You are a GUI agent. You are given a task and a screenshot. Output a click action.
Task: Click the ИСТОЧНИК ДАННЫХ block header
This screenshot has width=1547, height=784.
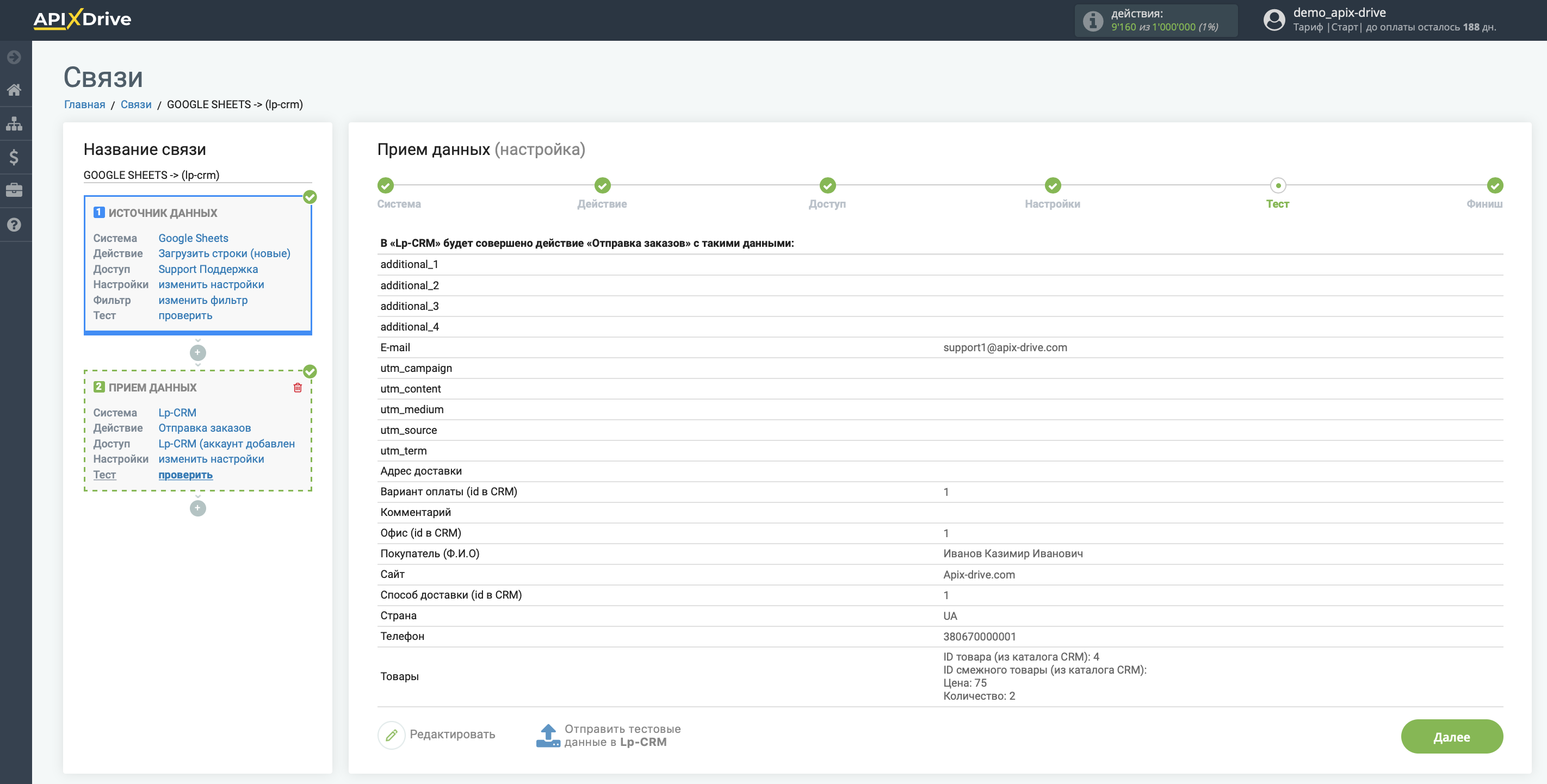click(x=162, y=213)
